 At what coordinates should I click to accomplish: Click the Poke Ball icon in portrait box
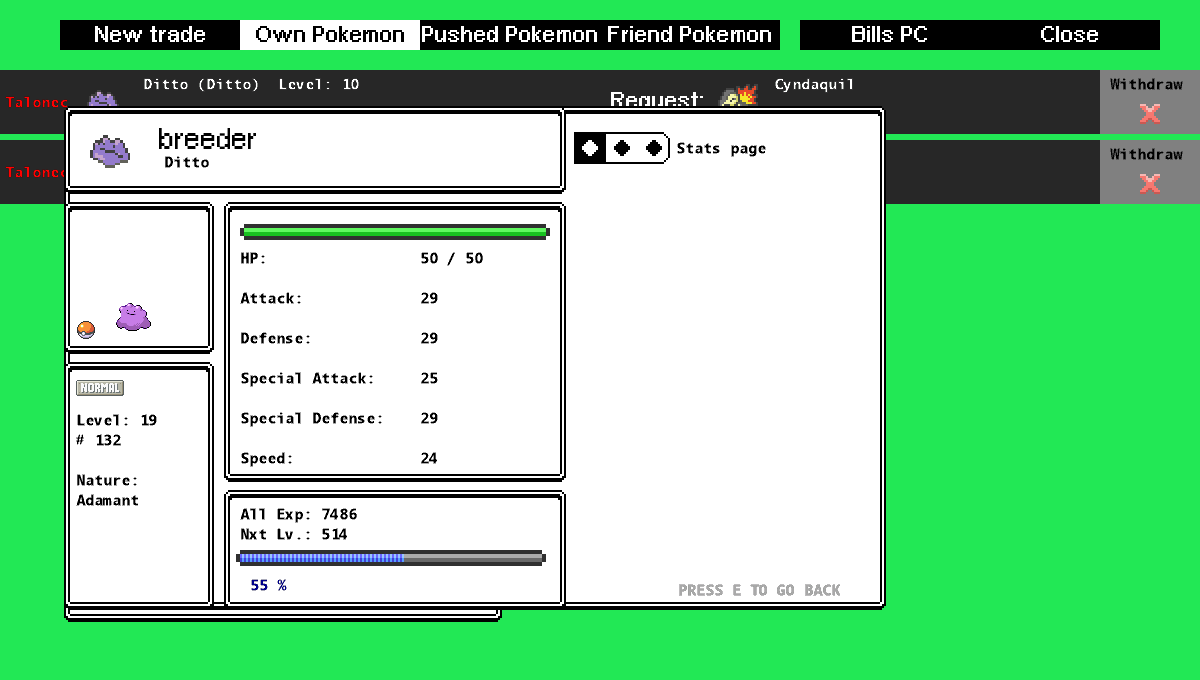tap(86, 330)
